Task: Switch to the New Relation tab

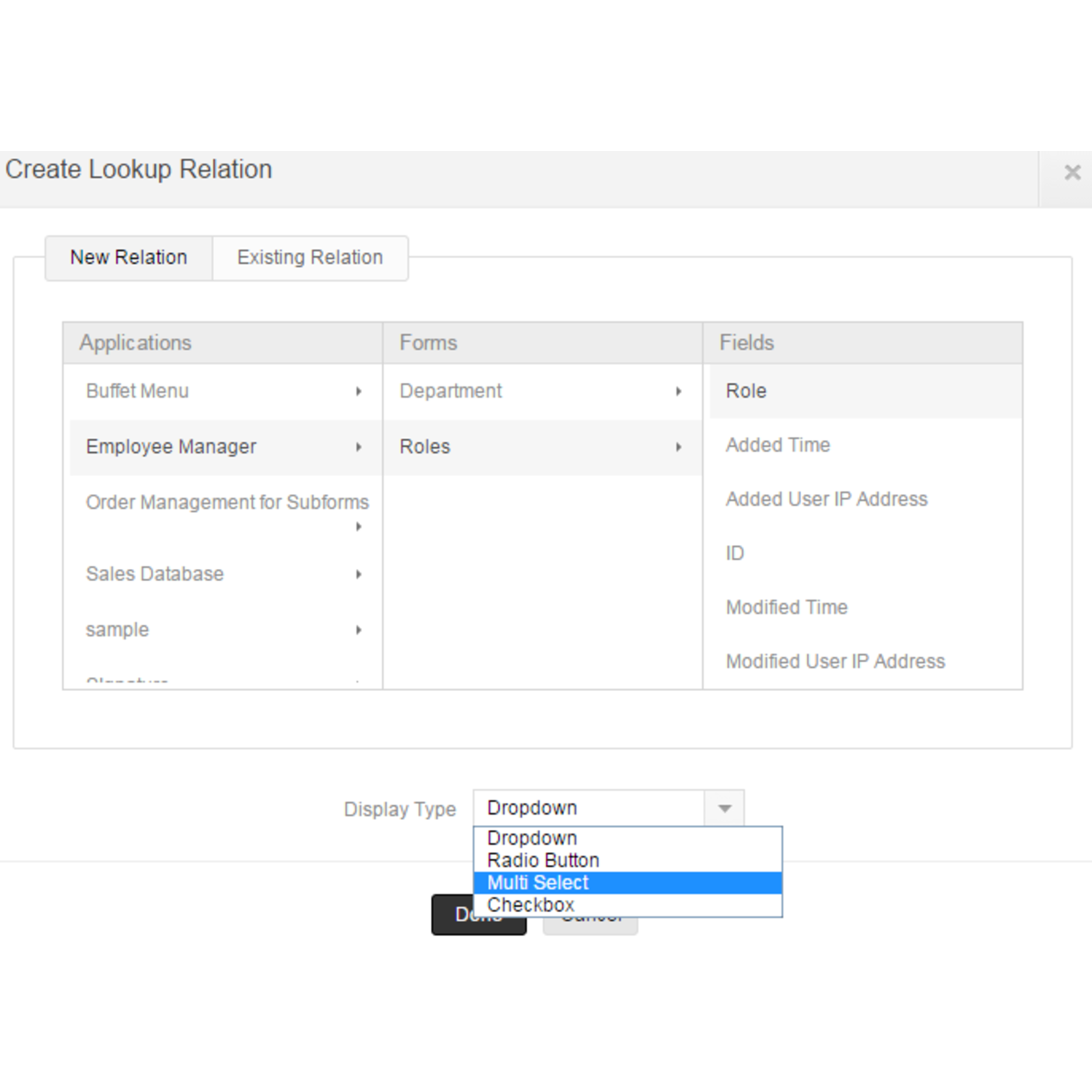Action: point(128,257)
